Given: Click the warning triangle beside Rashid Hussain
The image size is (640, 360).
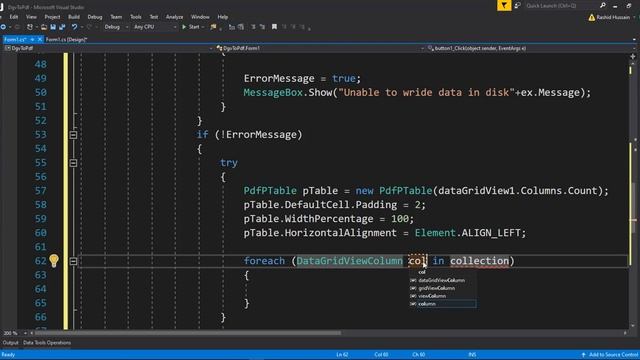Looking at the screenshot, I should [591, 18].
